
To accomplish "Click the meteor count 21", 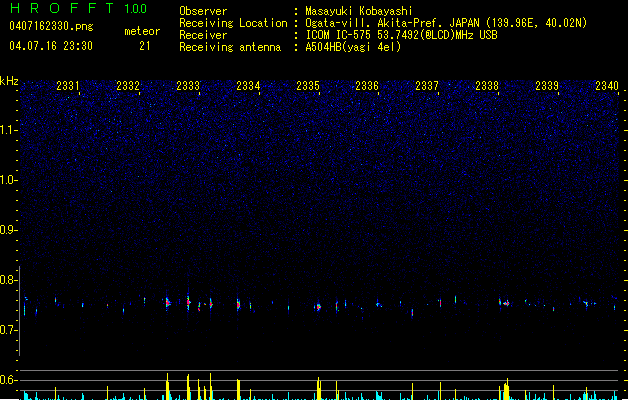I will [x=145, y=46].
